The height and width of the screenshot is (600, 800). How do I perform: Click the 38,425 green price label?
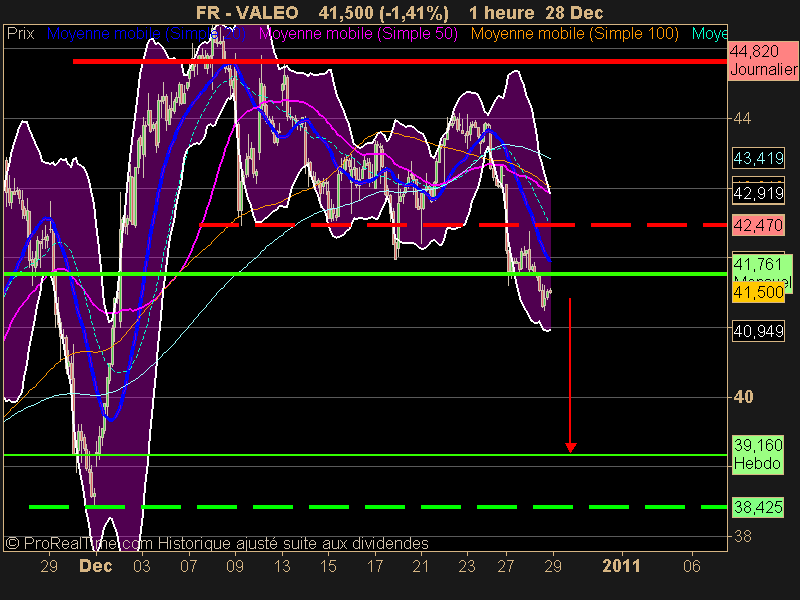758,507
